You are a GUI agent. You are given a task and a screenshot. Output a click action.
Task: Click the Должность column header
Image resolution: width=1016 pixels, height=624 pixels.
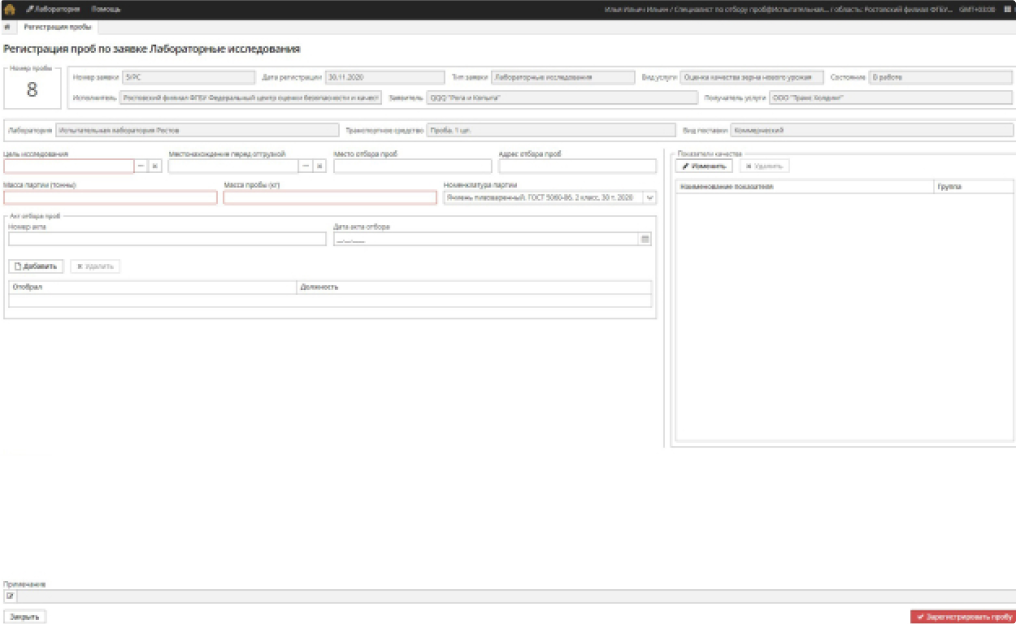click(x=474, y=287)
